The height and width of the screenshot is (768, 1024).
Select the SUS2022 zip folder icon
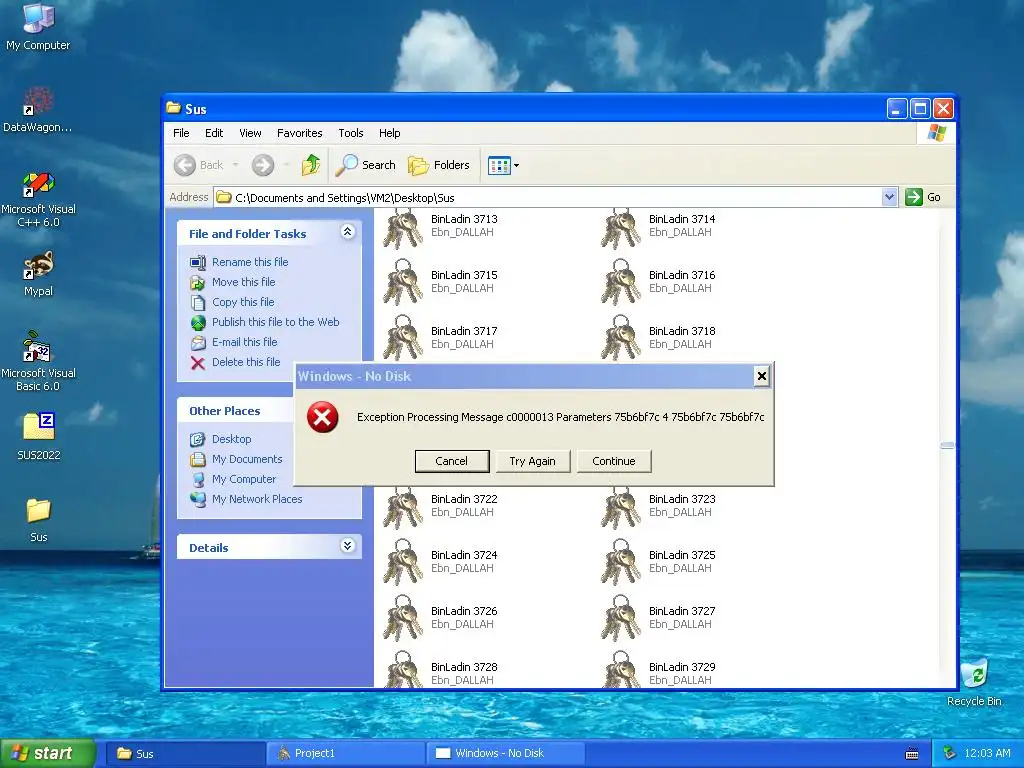(39, 436)
